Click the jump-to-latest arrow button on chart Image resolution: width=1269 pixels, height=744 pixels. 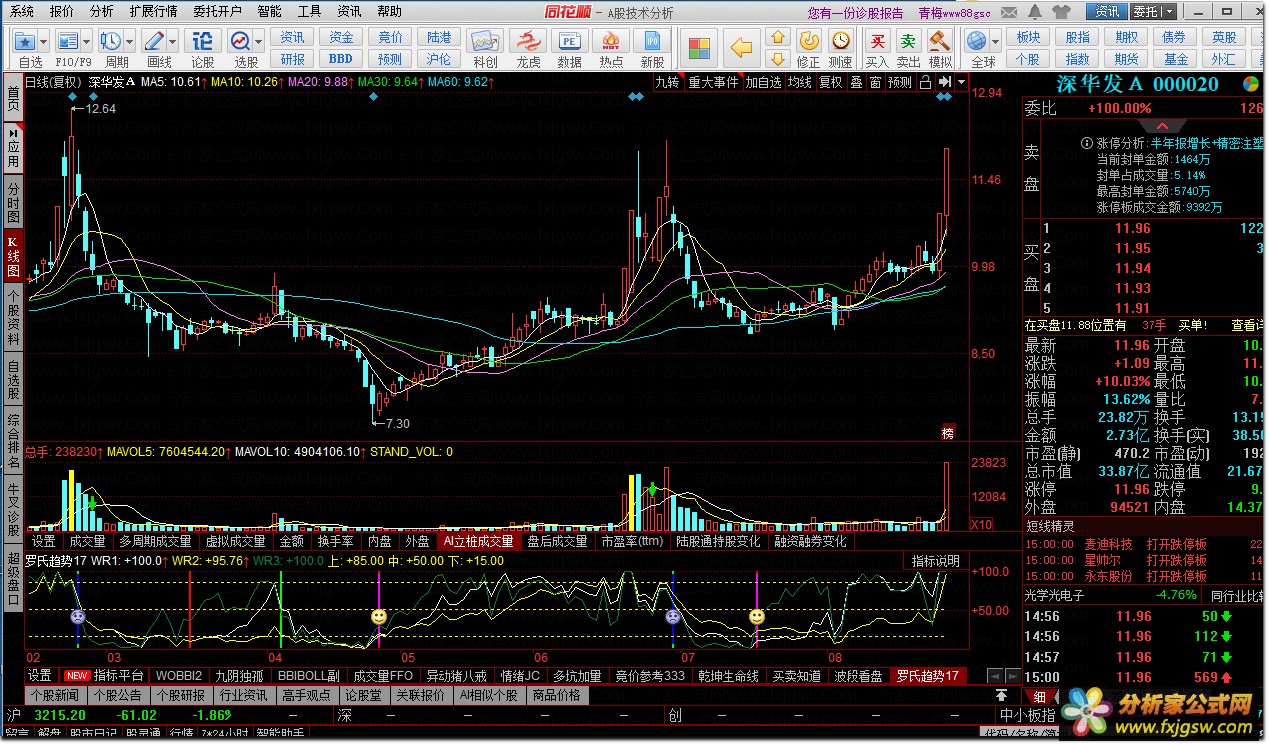pyautogui.click(x=944, y=82)
